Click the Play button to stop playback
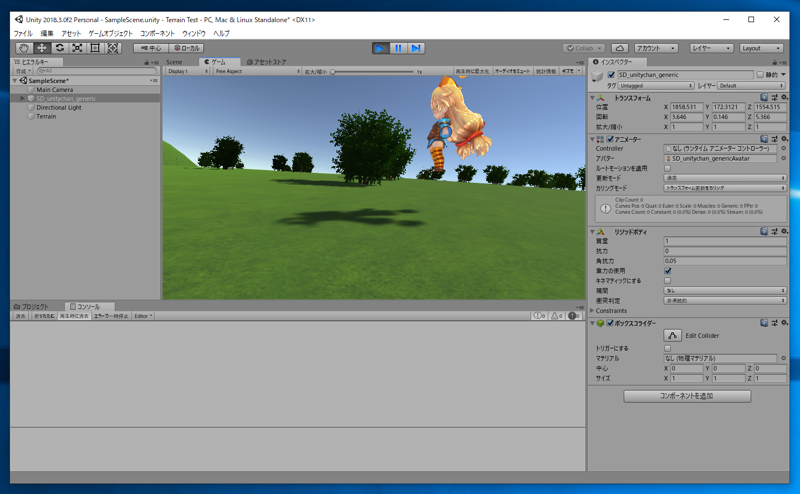This screenshot has height=494, width=800. coord(380,48)
